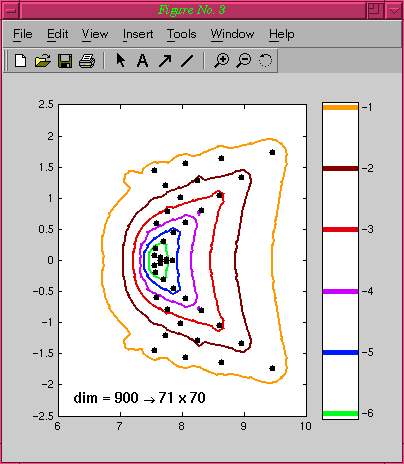Viewport: 404px width, 464px height.
Task: Click the y-axis label 2.5
Action: click(x=46, y=104)
